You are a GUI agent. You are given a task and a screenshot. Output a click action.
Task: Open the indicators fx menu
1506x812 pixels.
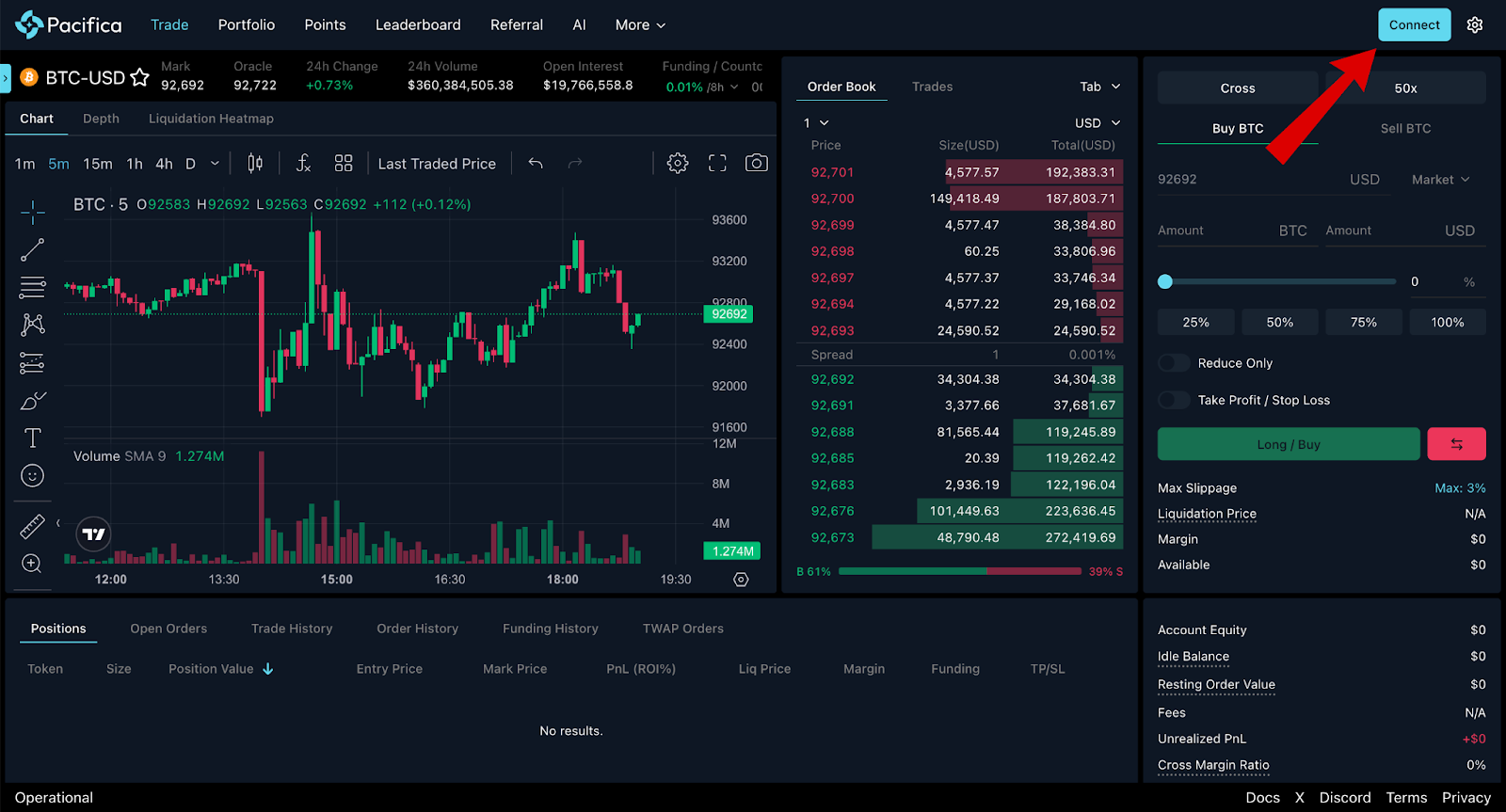coord(303,164)
